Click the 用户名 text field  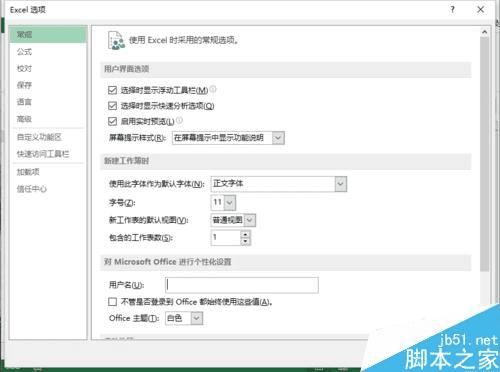click(242, 285)
